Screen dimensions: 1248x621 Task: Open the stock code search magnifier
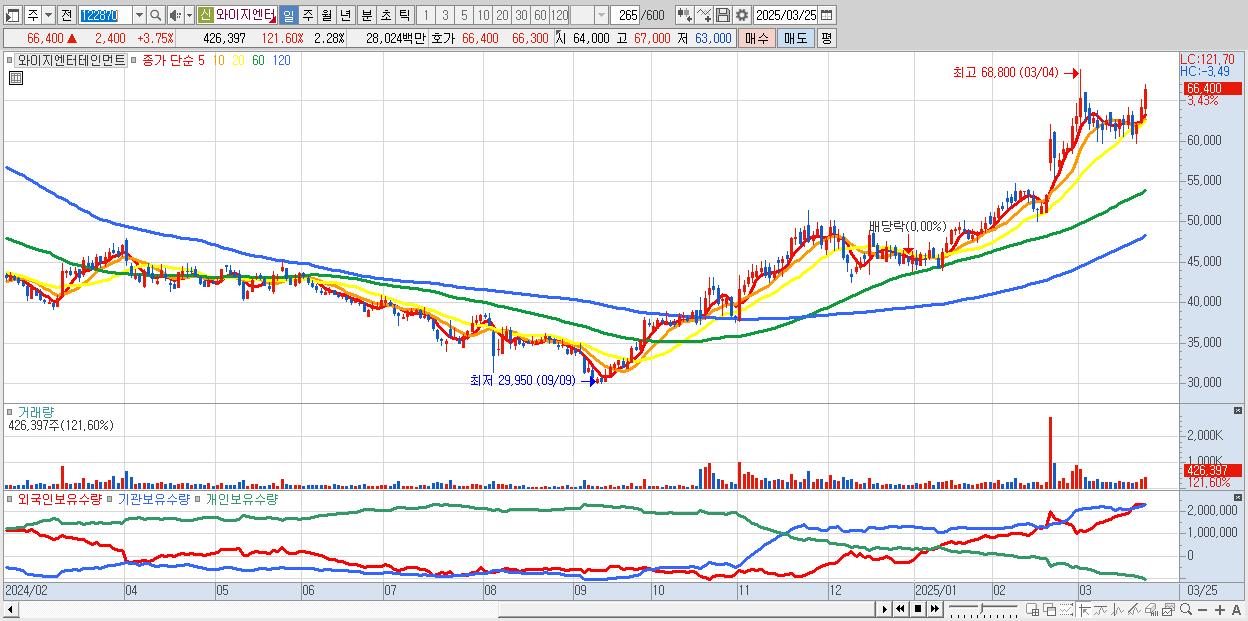(155, 15)
